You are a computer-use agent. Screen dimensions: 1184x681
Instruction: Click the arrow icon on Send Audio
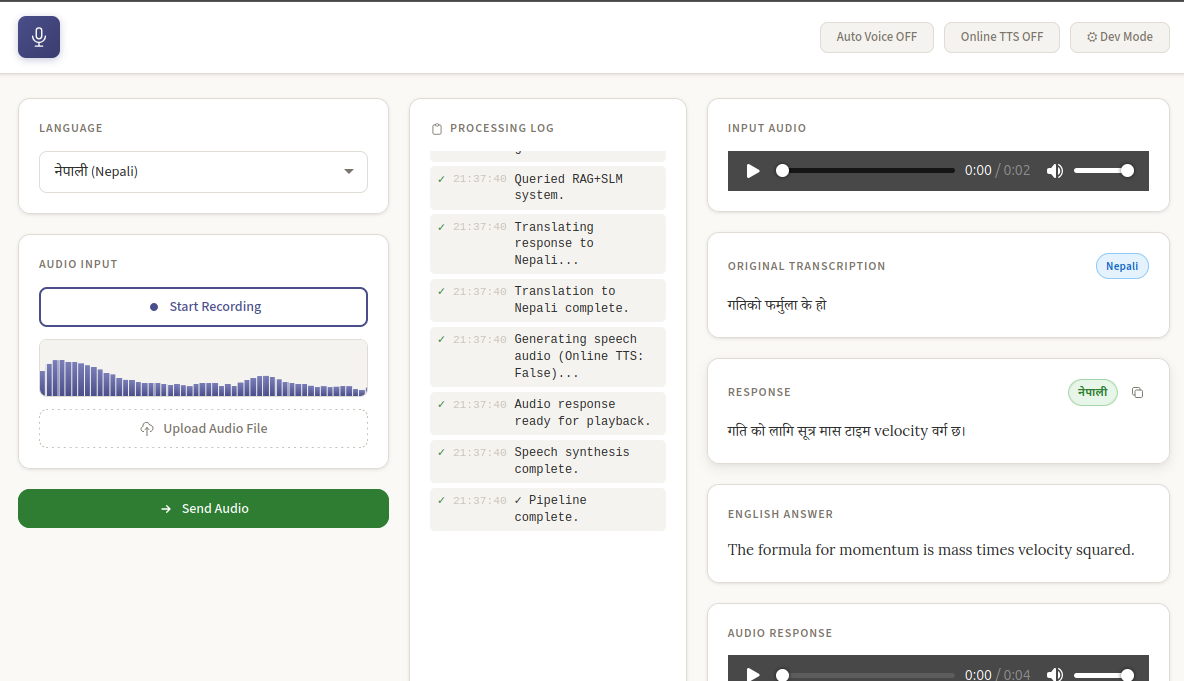164,508
